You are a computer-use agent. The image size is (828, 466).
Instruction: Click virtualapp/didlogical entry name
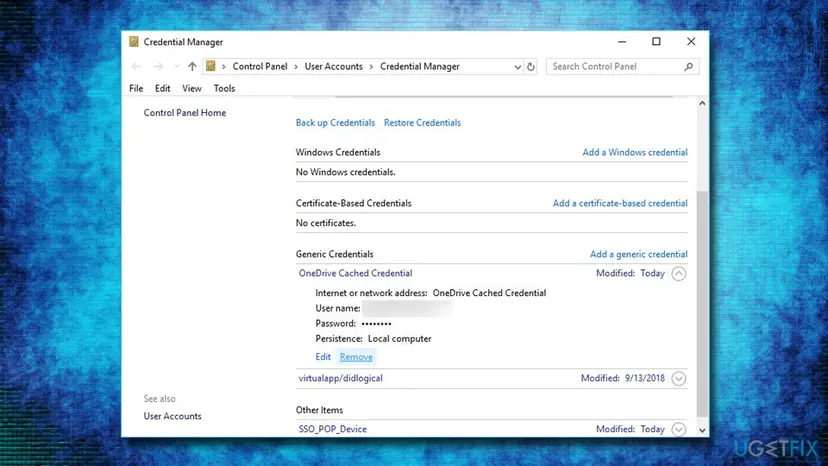tap(341, 378)
